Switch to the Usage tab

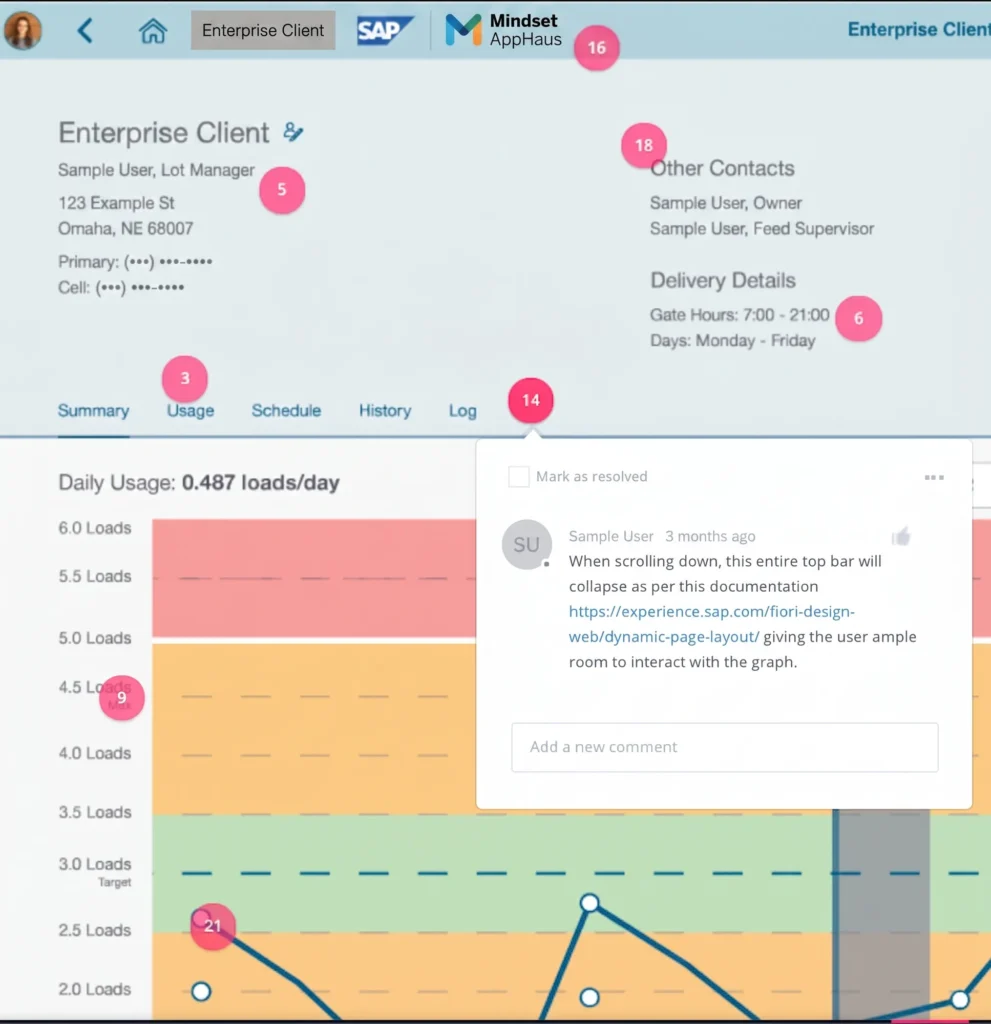click(190, 411)
